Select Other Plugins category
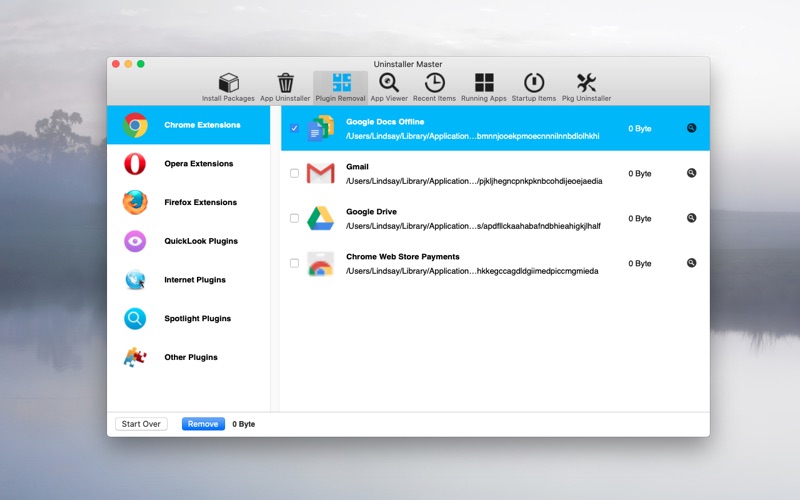 tap(188, 357)
